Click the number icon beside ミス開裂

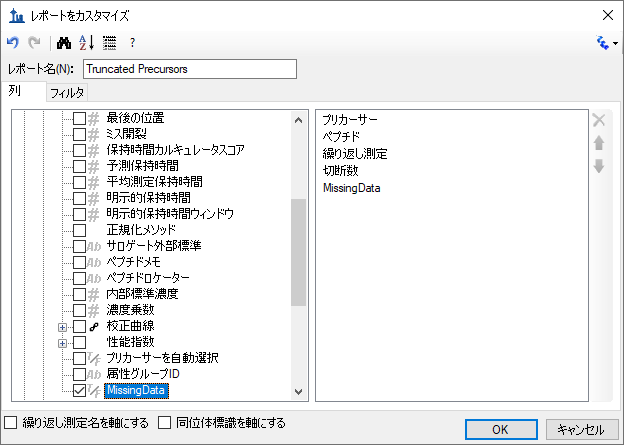[x=94, y=135]
